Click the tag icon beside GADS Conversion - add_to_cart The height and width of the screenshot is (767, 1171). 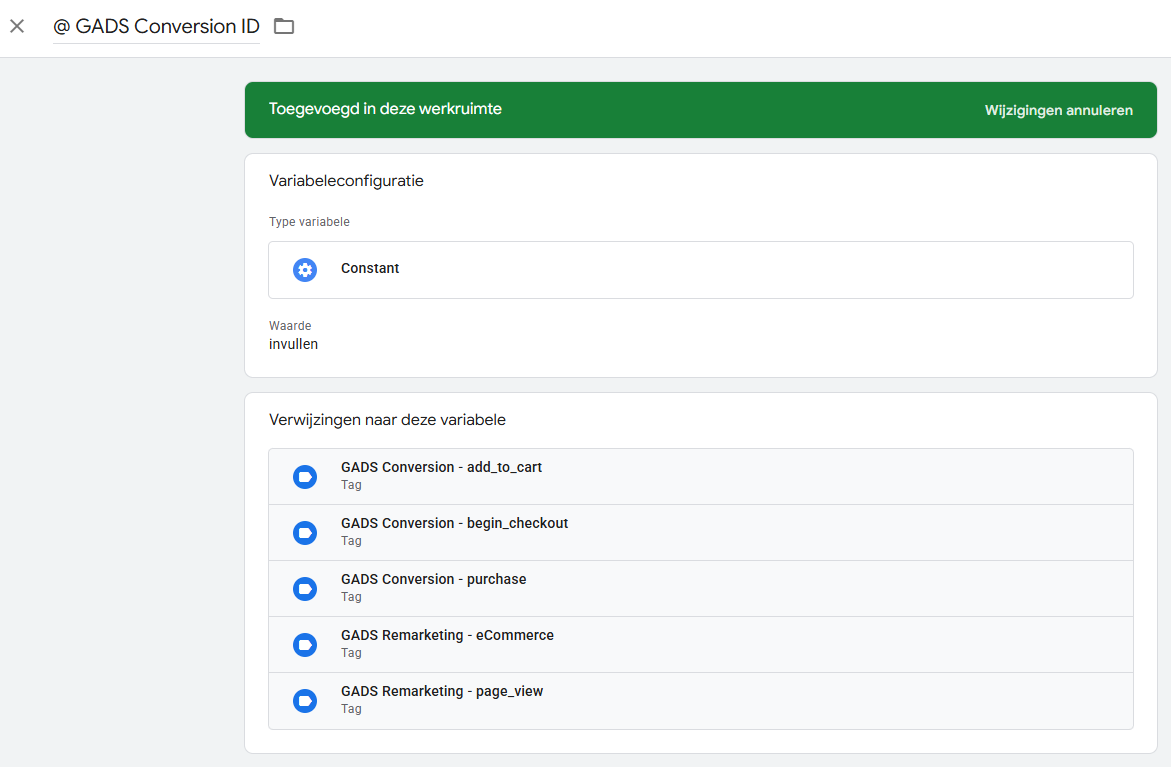click(305, 477)
